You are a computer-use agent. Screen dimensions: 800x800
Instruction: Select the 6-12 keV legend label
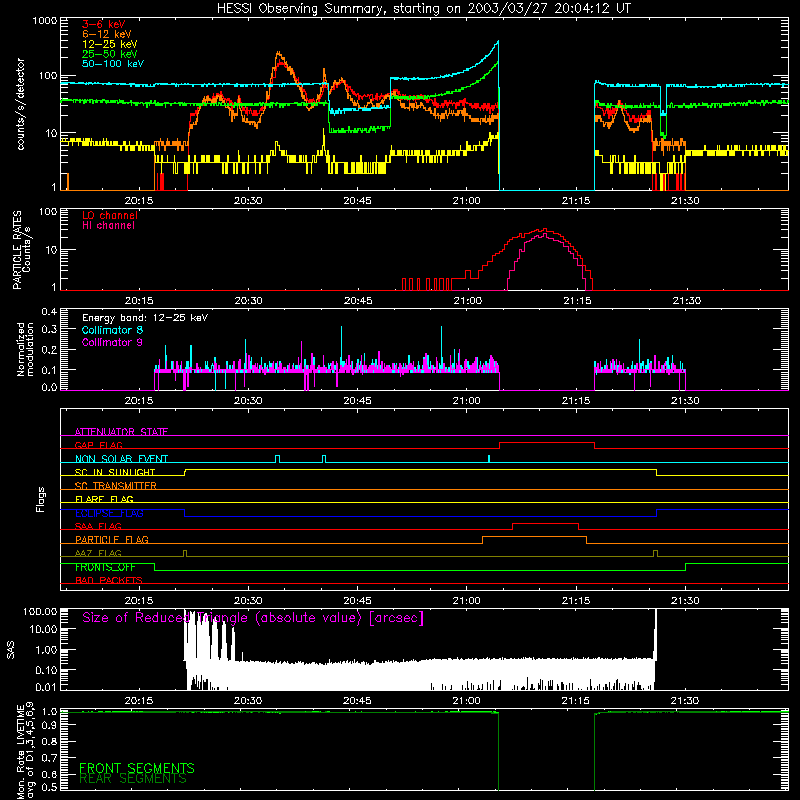point(107,34)
